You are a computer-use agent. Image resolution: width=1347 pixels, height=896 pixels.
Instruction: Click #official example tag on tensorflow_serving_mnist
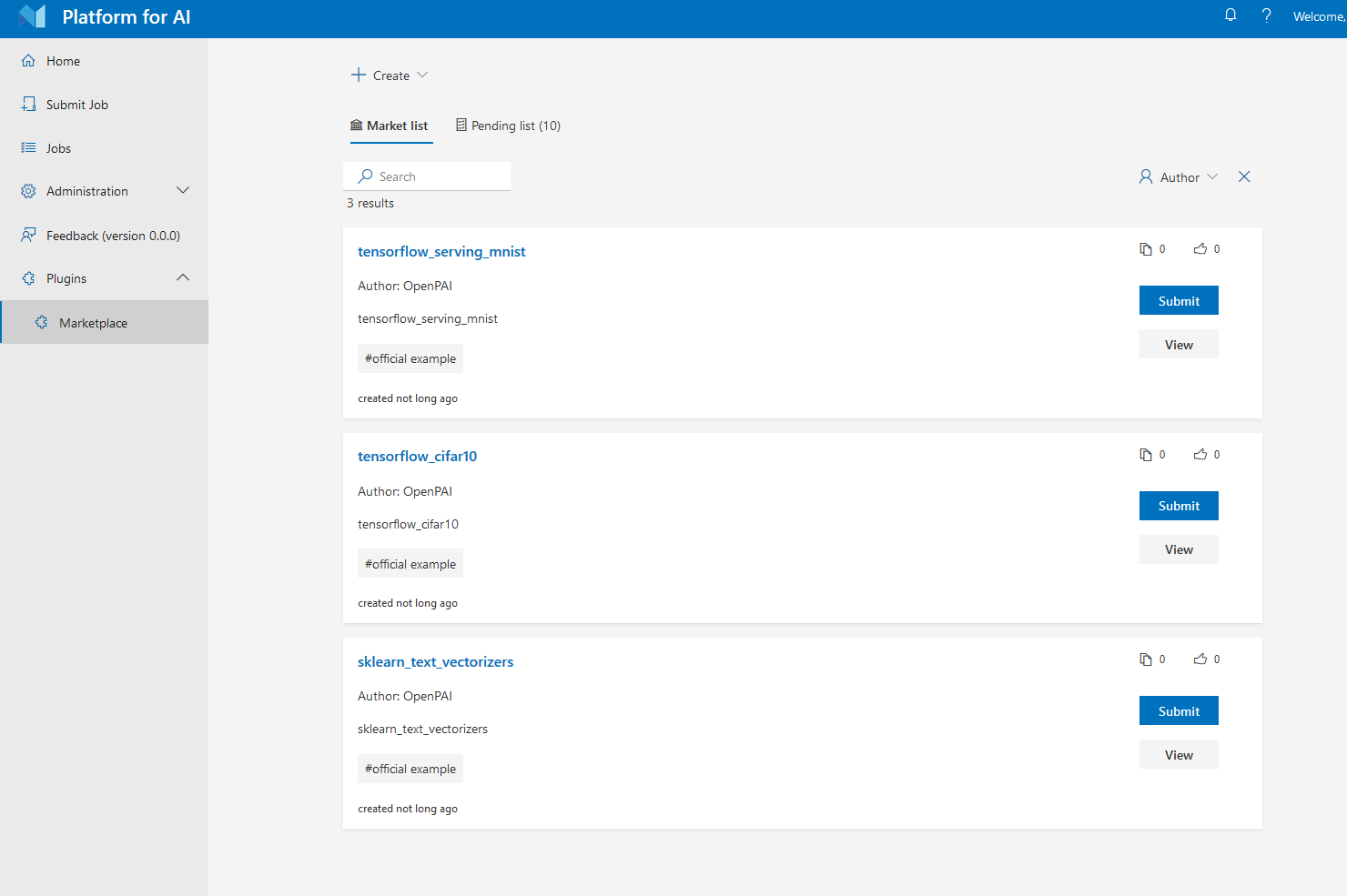(410, 358)
